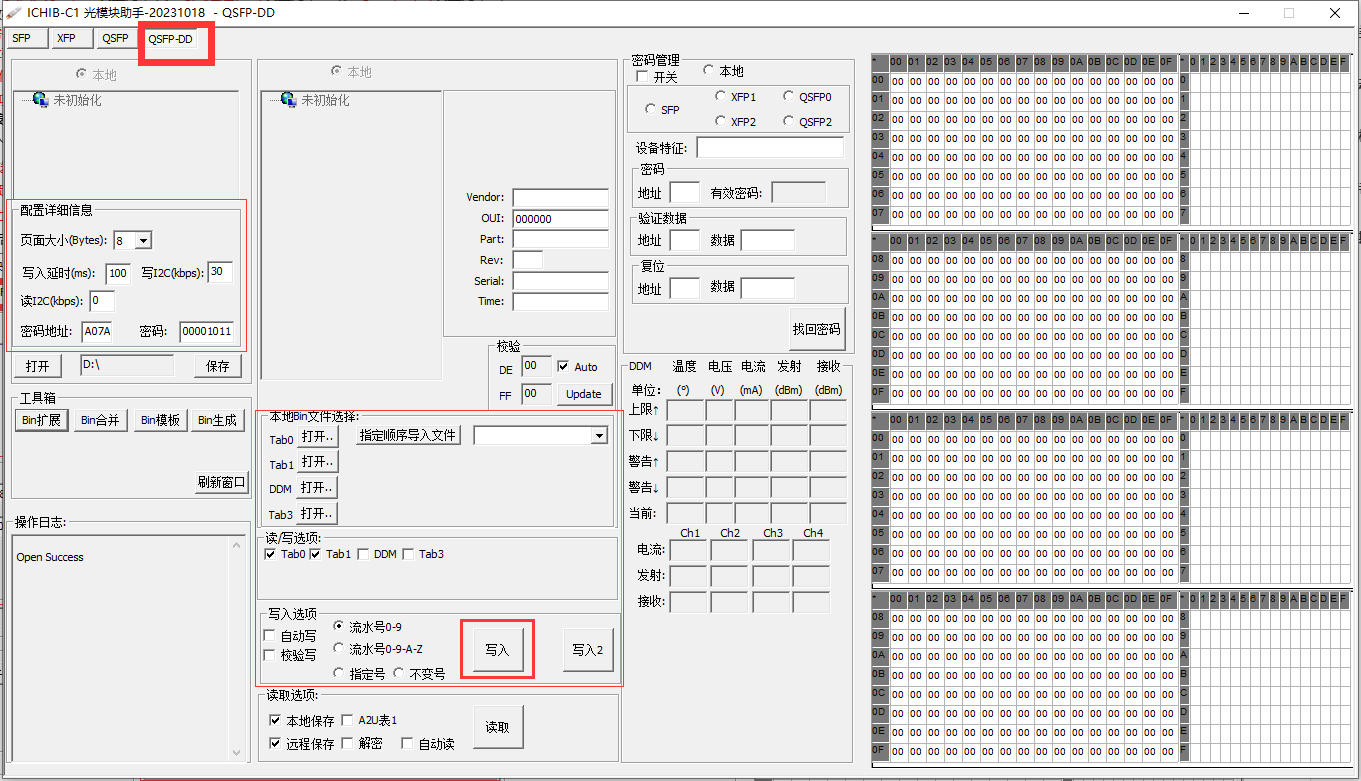Click inside the 设备特征 input field
The image size is (1361, 781).
click(x=770, y=146)
